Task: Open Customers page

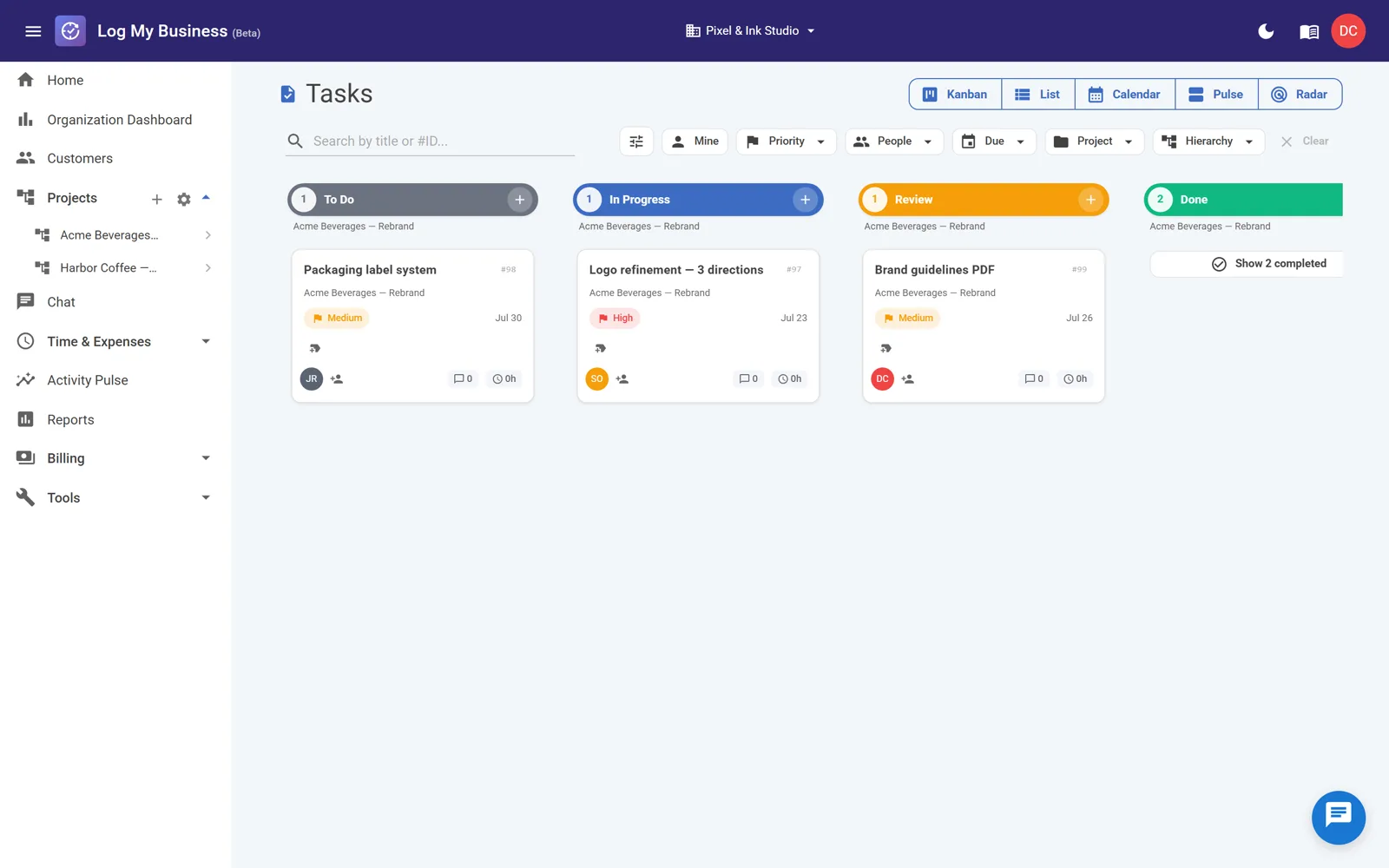Action: click(x=80, y=158)
